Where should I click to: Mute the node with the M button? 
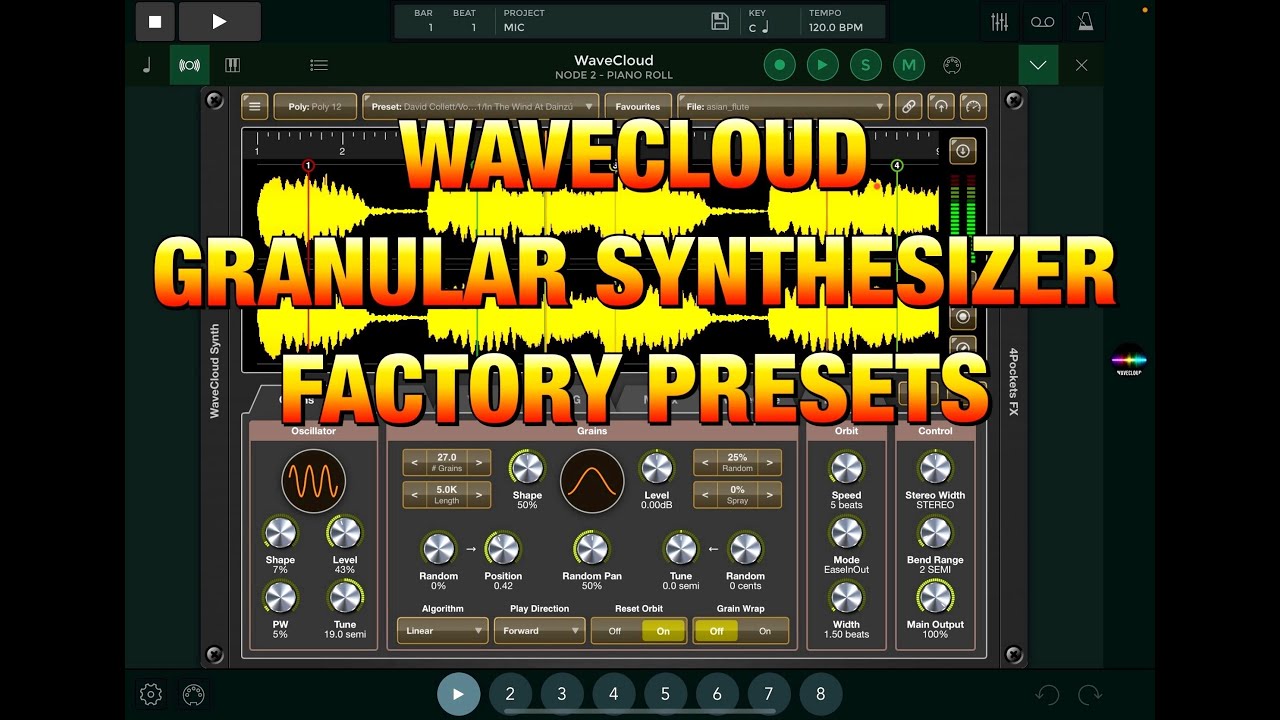[909, 65]
